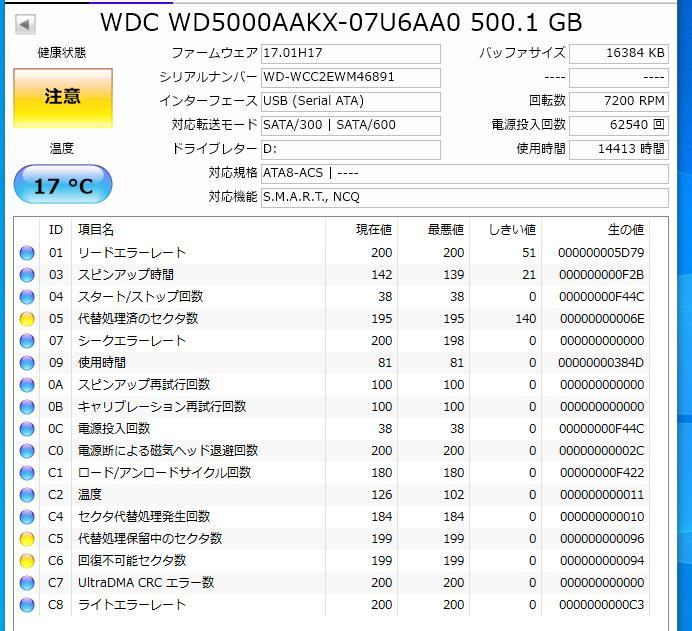
Task: Click the previous disk arrow button
Action: click(25, 24)
